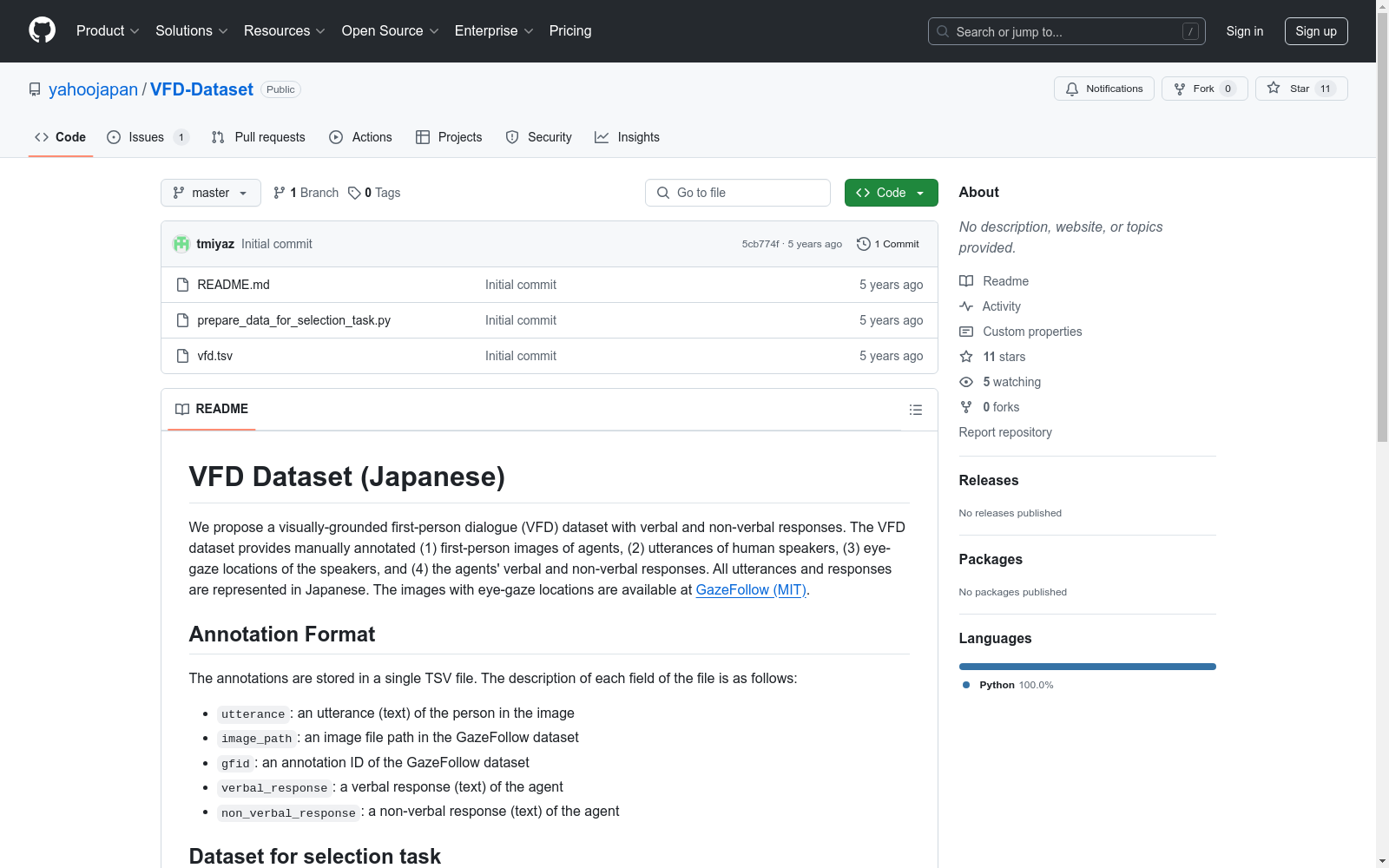
Task: Expand the Solutions menu
Action: click(x=191, y=30)
